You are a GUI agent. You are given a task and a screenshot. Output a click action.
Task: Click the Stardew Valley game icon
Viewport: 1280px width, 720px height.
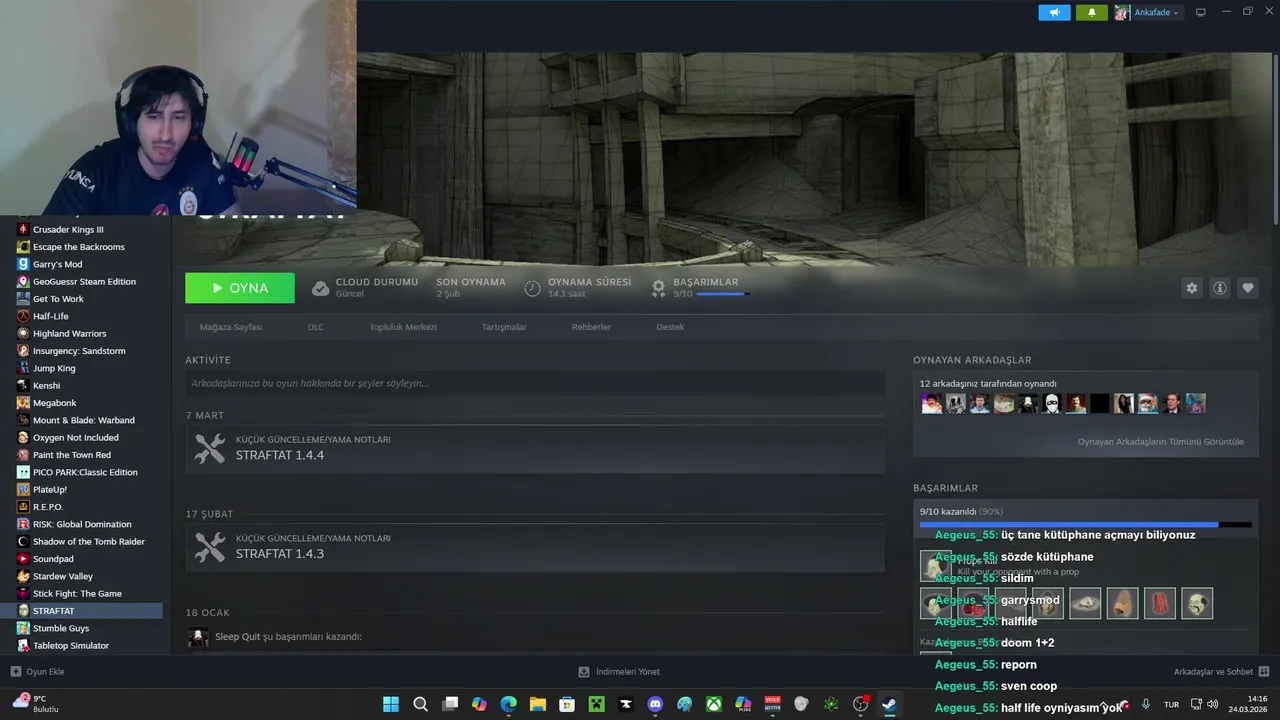(23, 576)
